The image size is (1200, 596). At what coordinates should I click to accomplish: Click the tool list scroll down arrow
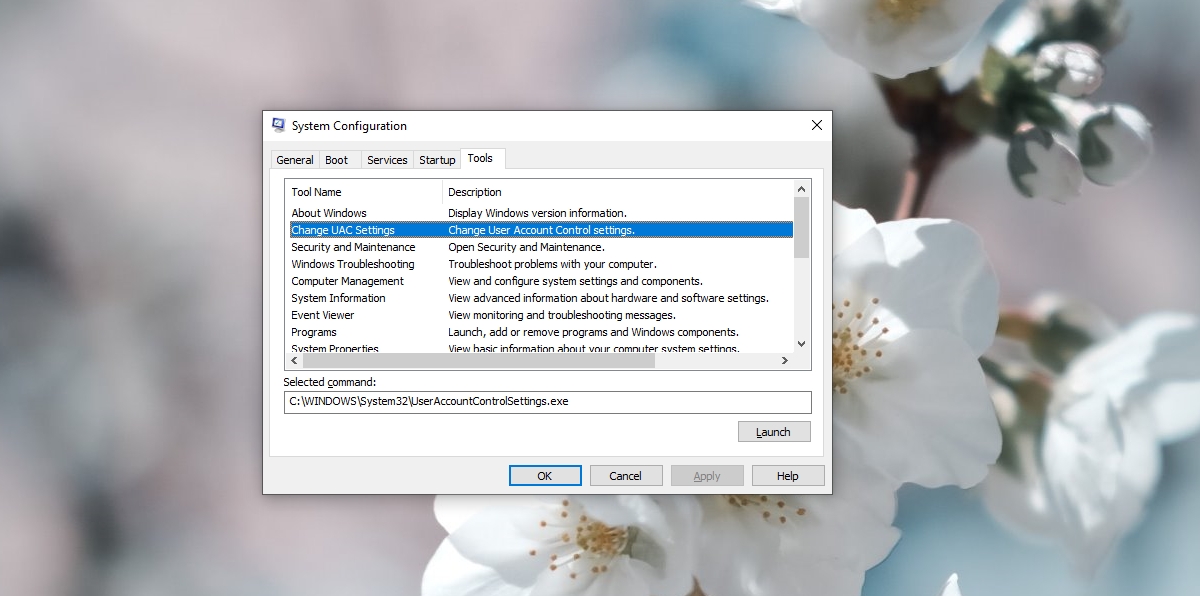coord(801,344)
